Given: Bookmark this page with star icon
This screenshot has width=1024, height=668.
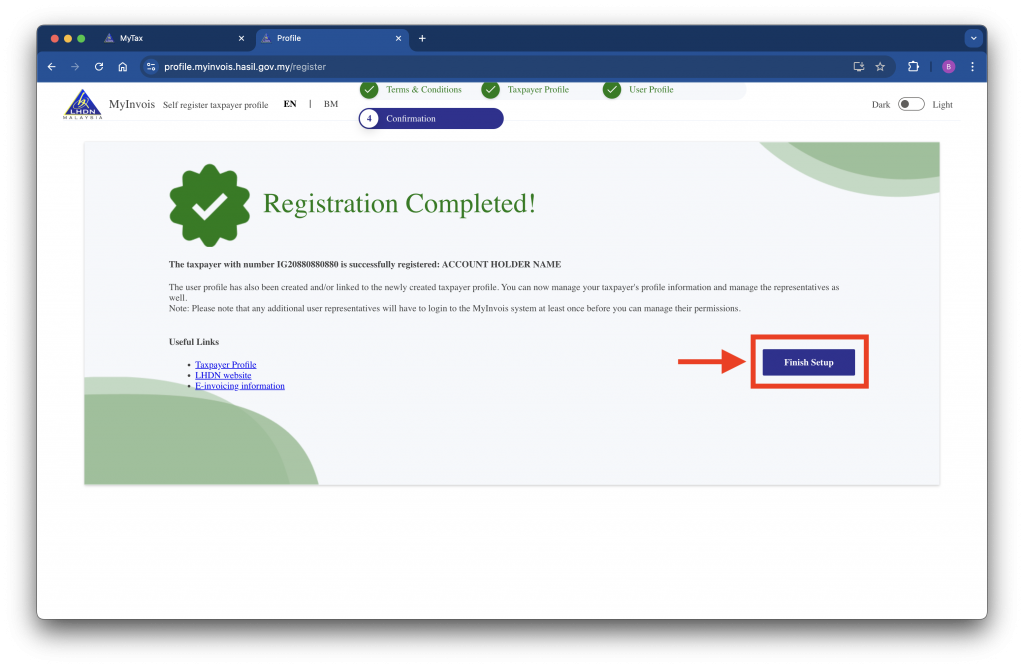Looking at the screenshot, I should [x=880, y=67].
